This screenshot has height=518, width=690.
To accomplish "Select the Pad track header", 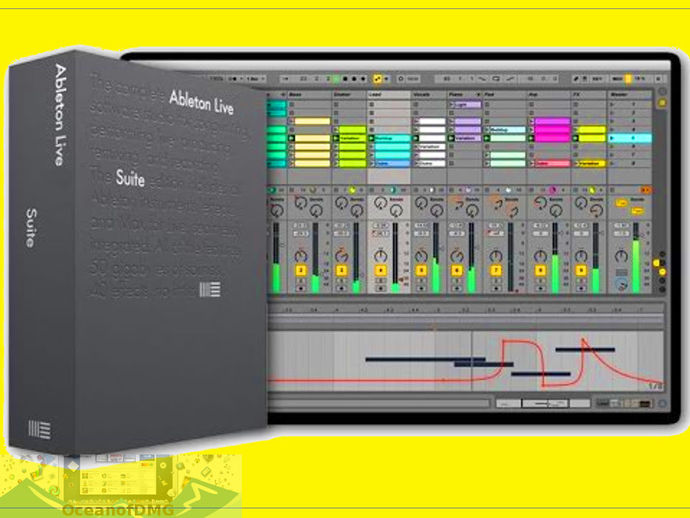I will (x=505, y=95).
